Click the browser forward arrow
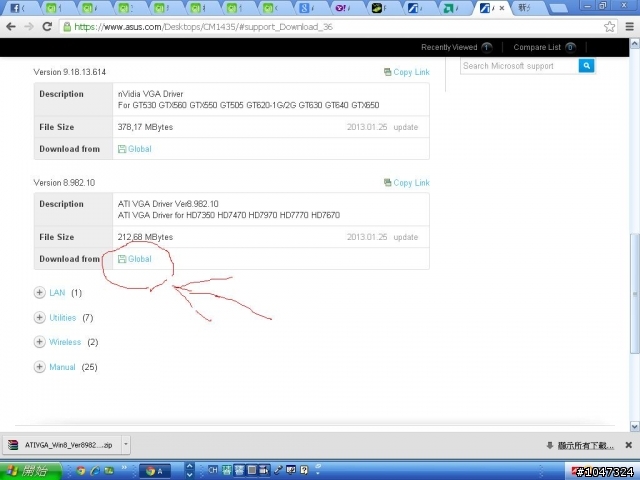640x480 pixels. [29, 27]
